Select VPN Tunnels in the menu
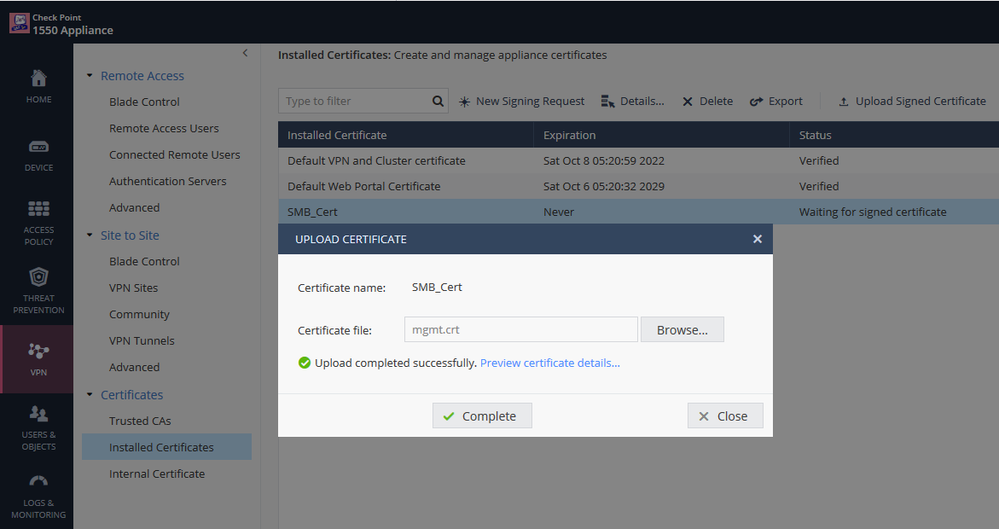Image resolution: width=999 pixels, height=529 pixels. (x=141, y=341)
